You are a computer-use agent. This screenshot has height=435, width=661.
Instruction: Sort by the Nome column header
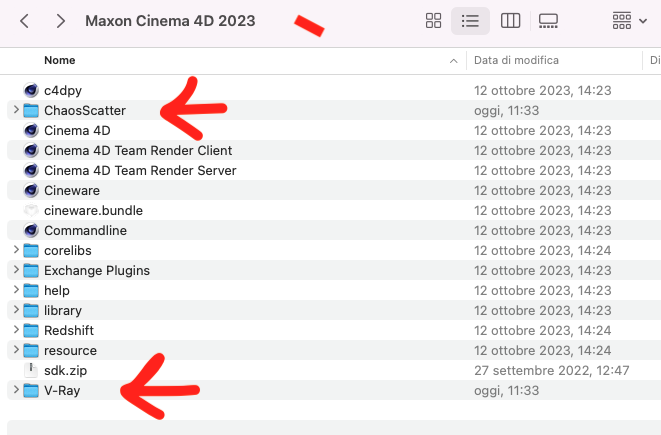[59, 60]
